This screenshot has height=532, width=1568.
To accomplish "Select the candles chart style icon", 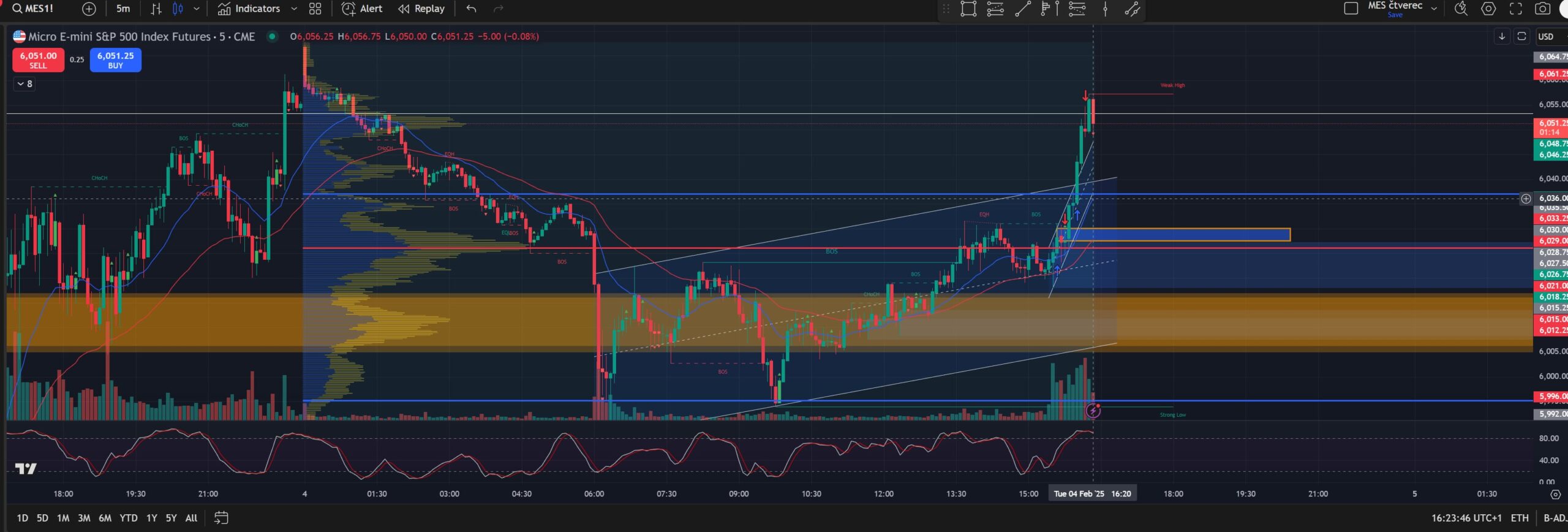I will click(x=178, y=9).
